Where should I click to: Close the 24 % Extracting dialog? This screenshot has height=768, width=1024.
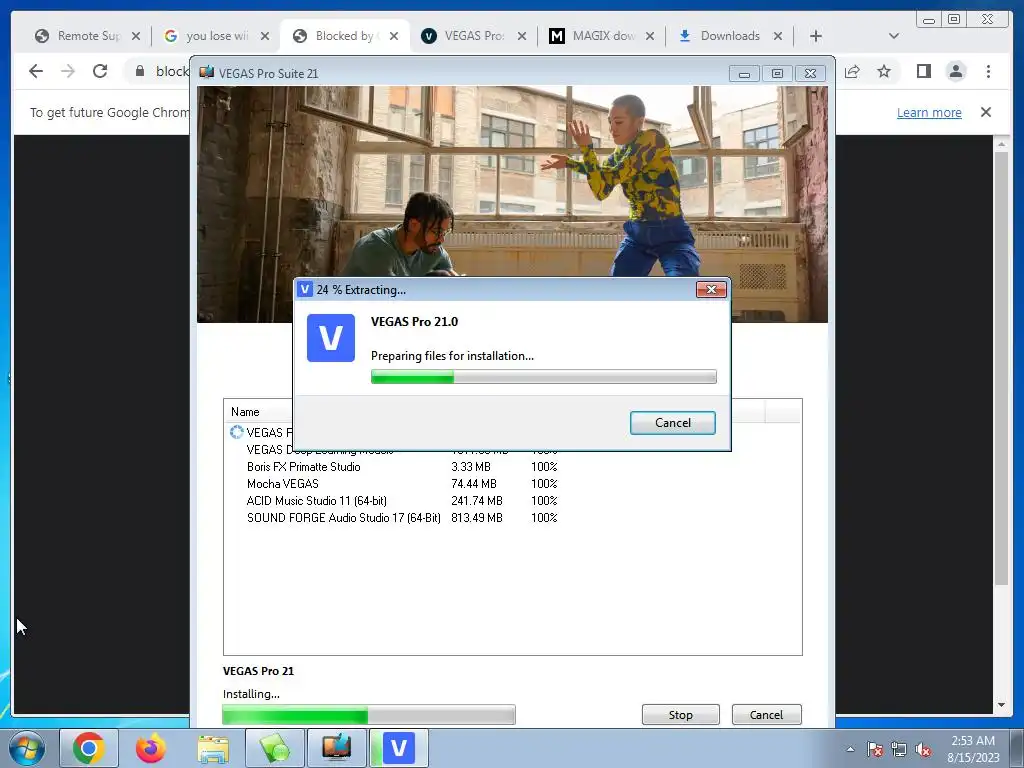point(711,289)
